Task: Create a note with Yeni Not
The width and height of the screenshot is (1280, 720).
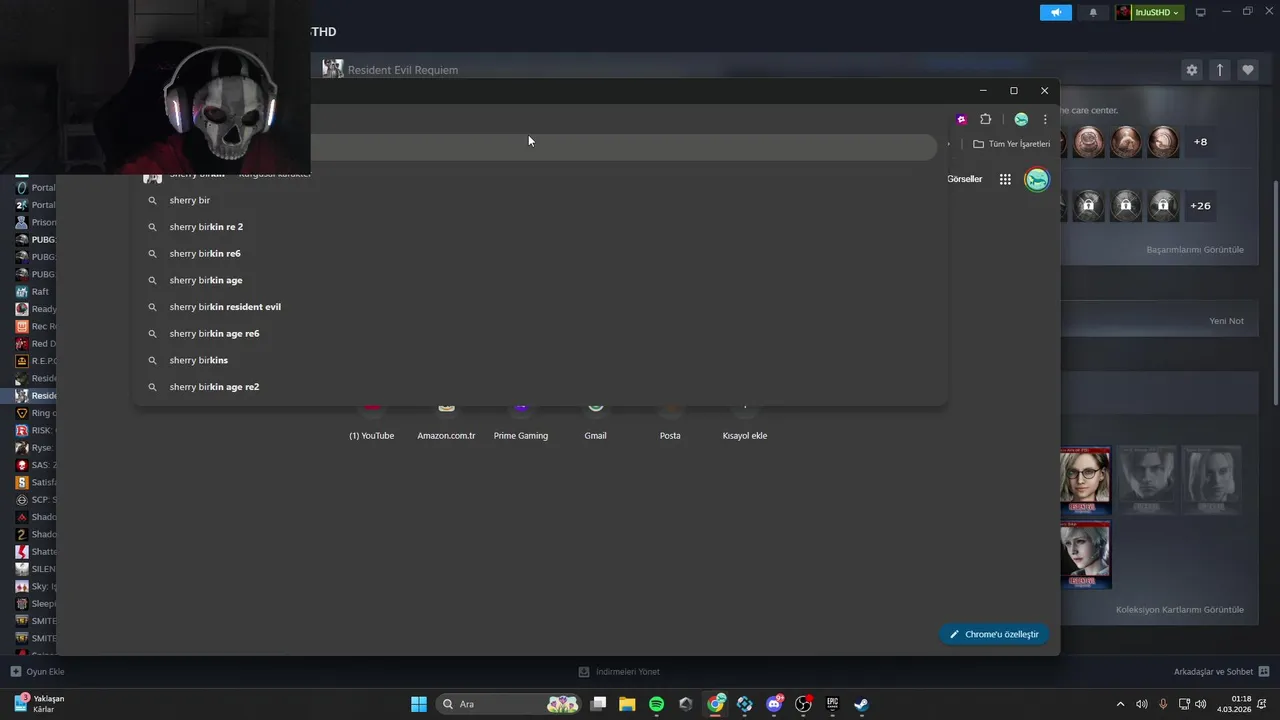Action: click(1226, 321)
